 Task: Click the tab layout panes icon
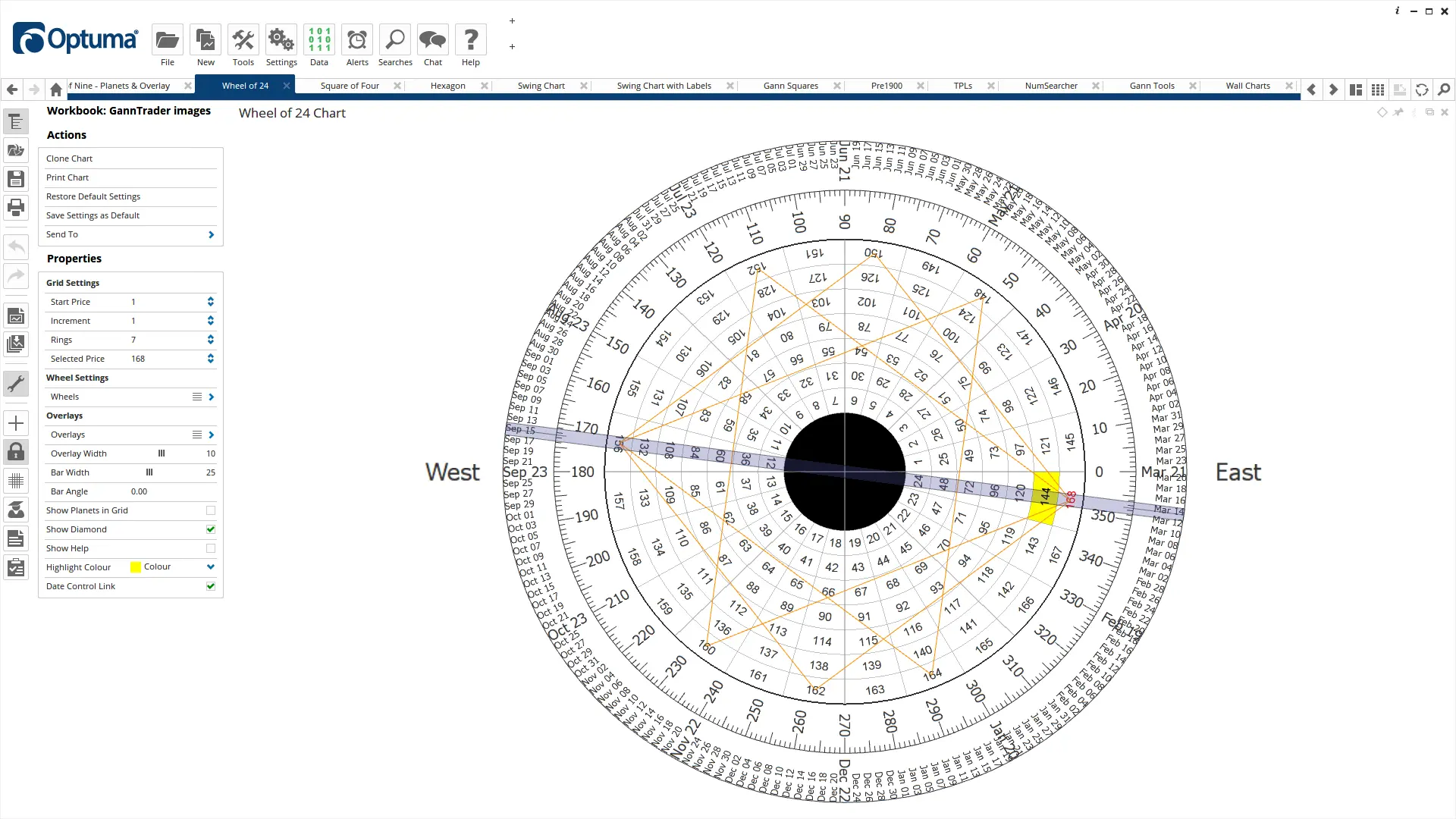[1356, 89]
